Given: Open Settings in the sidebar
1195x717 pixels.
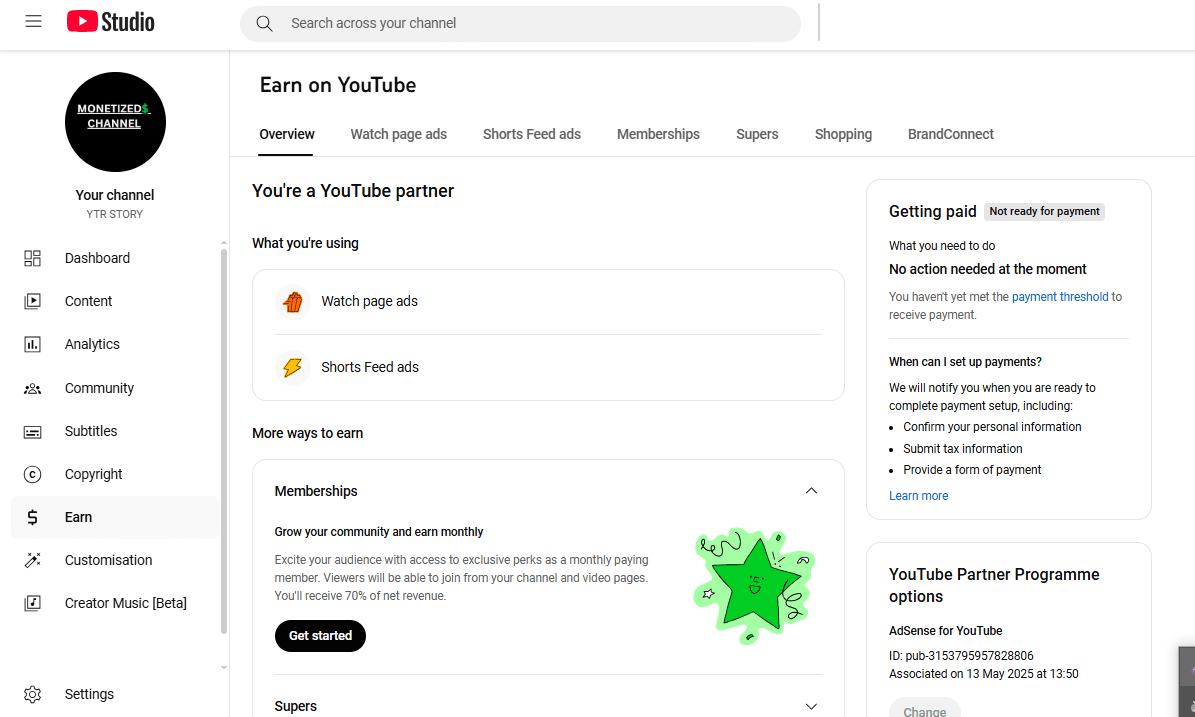Looking at the screenshot, I should pyautogui.click(x=115, y=694).
